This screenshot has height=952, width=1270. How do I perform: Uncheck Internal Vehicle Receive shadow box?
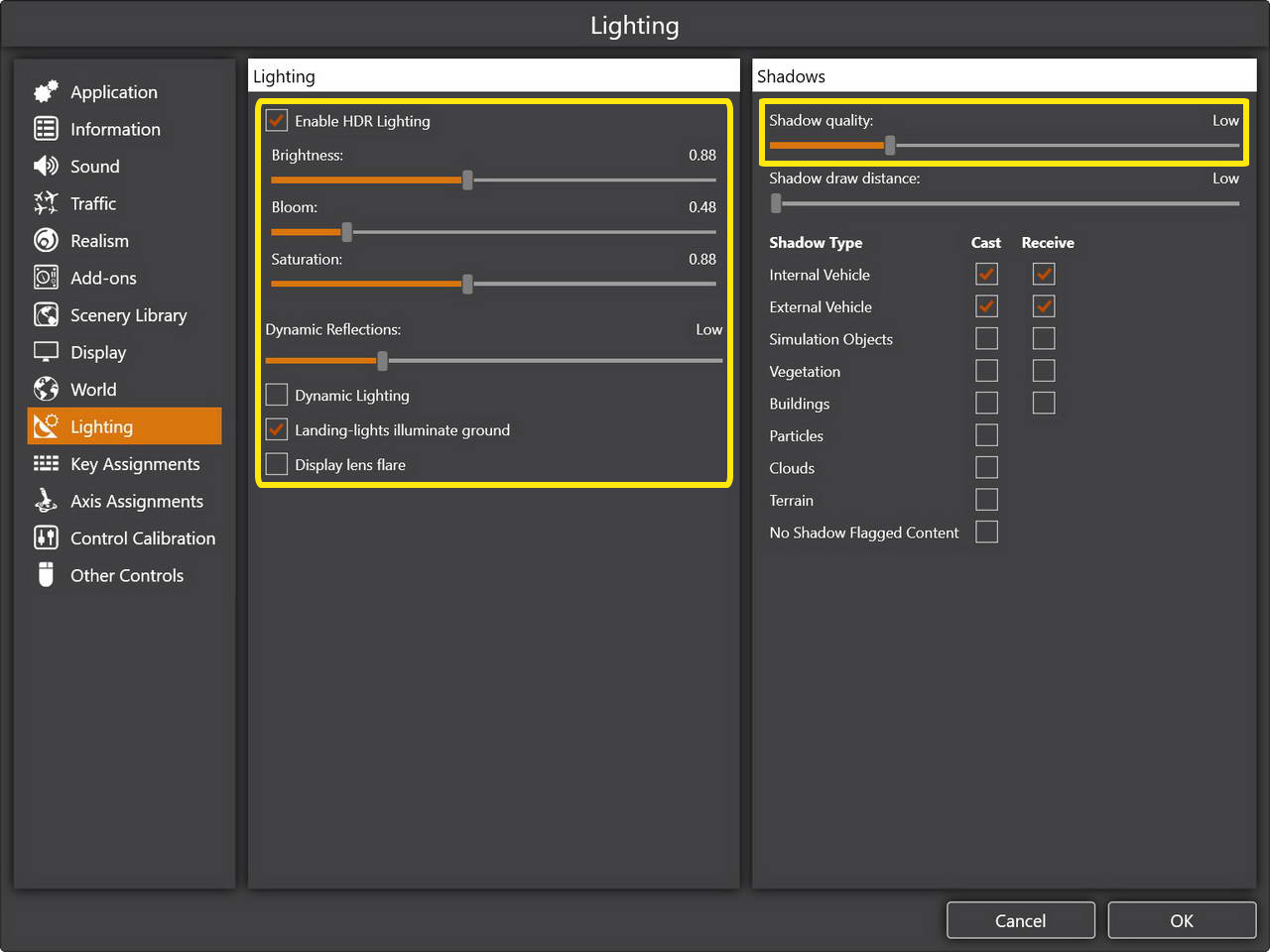click(1044, 275)
